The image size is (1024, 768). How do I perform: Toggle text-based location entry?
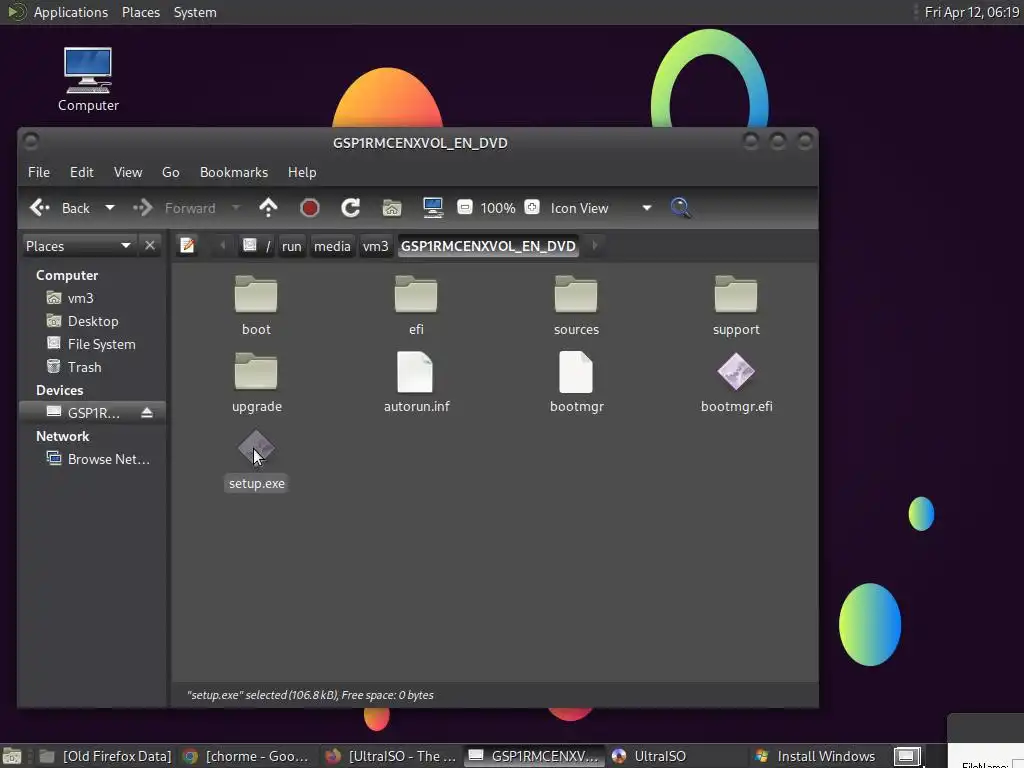[187, 246]
